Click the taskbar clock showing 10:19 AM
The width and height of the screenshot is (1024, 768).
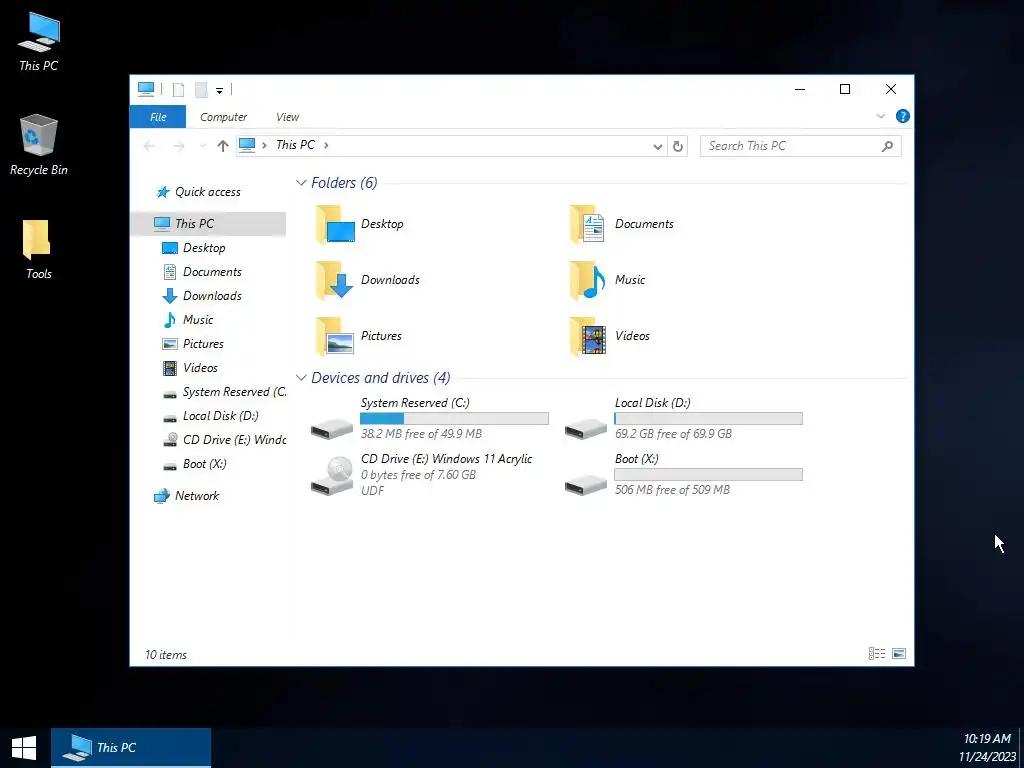tap(987, 748)
